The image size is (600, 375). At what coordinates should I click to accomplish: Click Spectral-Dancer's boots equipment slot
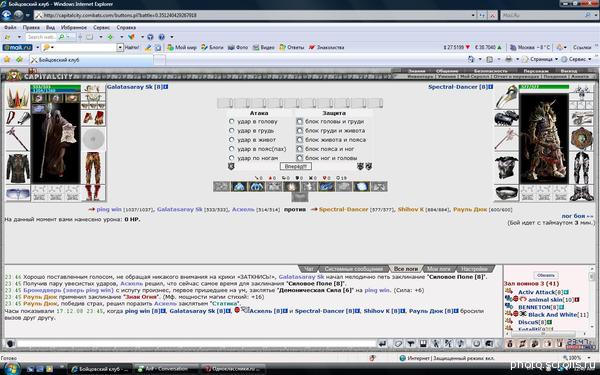[x=582, y=193]
